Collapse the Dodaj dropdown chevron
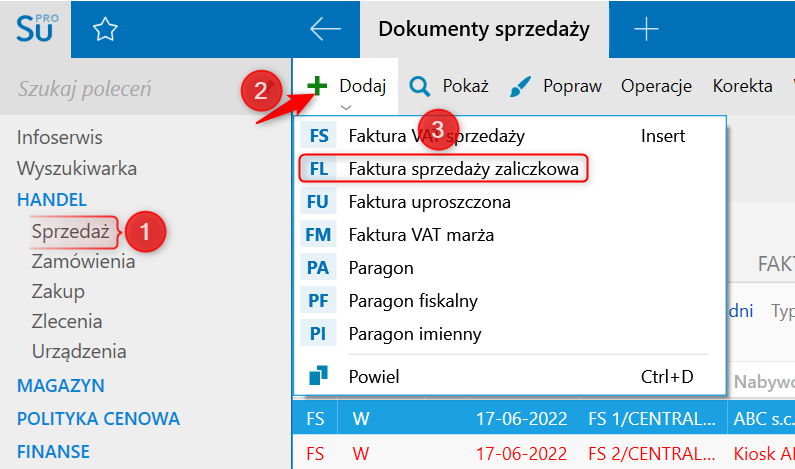This screenshot has height=469, width=795. 346,107
